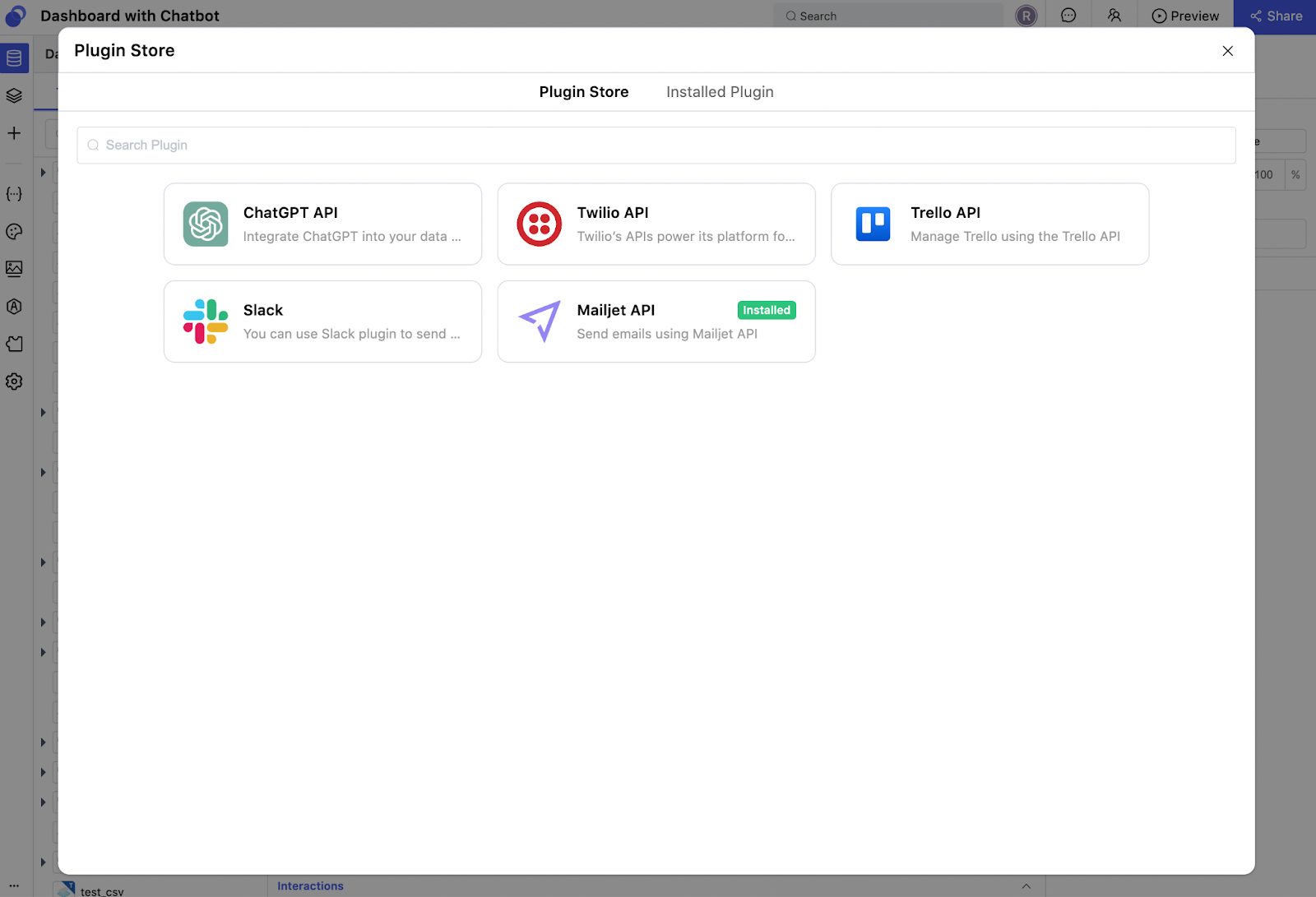Open the variables curly braces icon
The image size is (1316, 897).
tap(14, 194)
